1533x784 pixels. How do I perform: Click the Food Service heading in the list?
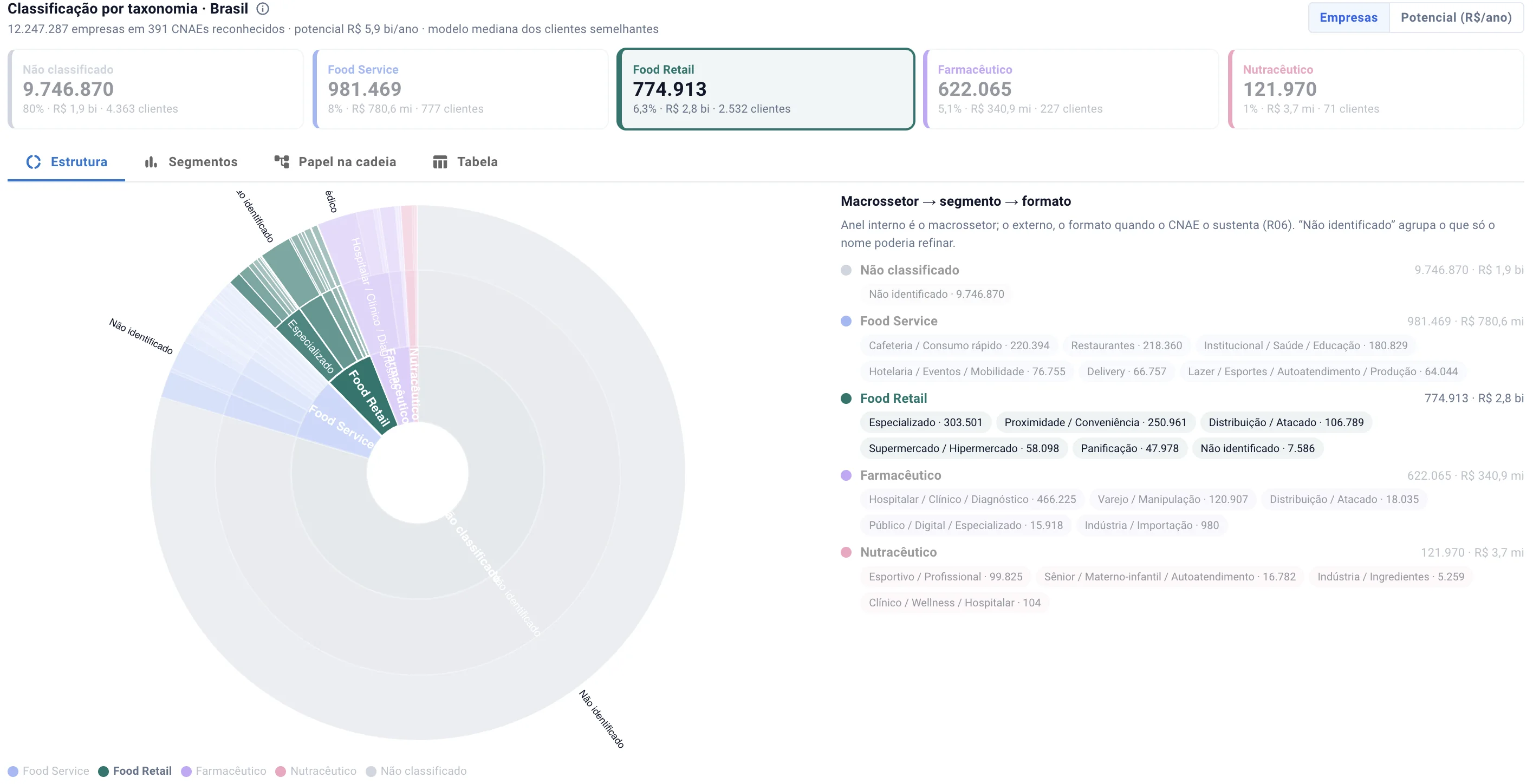[x=898, y=321]
